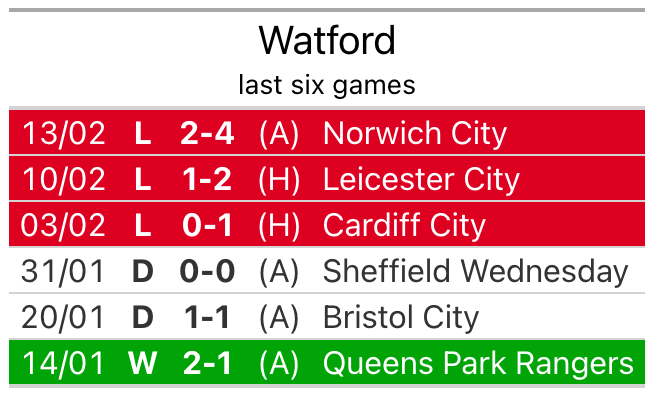Open the Norwich City match row
654x396 pixels.
tap(327, 132)
